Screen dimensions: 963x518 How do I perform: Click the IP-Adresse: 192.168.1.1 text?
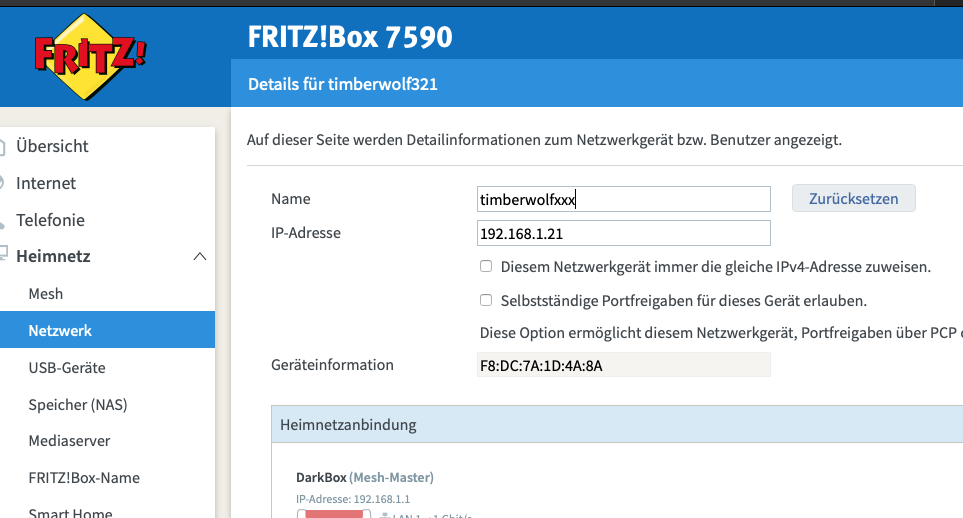(353, 499)
